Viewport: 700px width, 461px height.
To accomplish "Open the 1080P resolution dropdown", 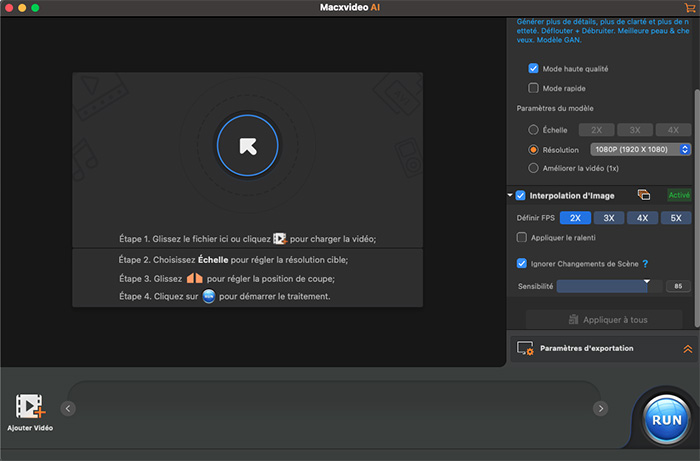I will 640,150.
